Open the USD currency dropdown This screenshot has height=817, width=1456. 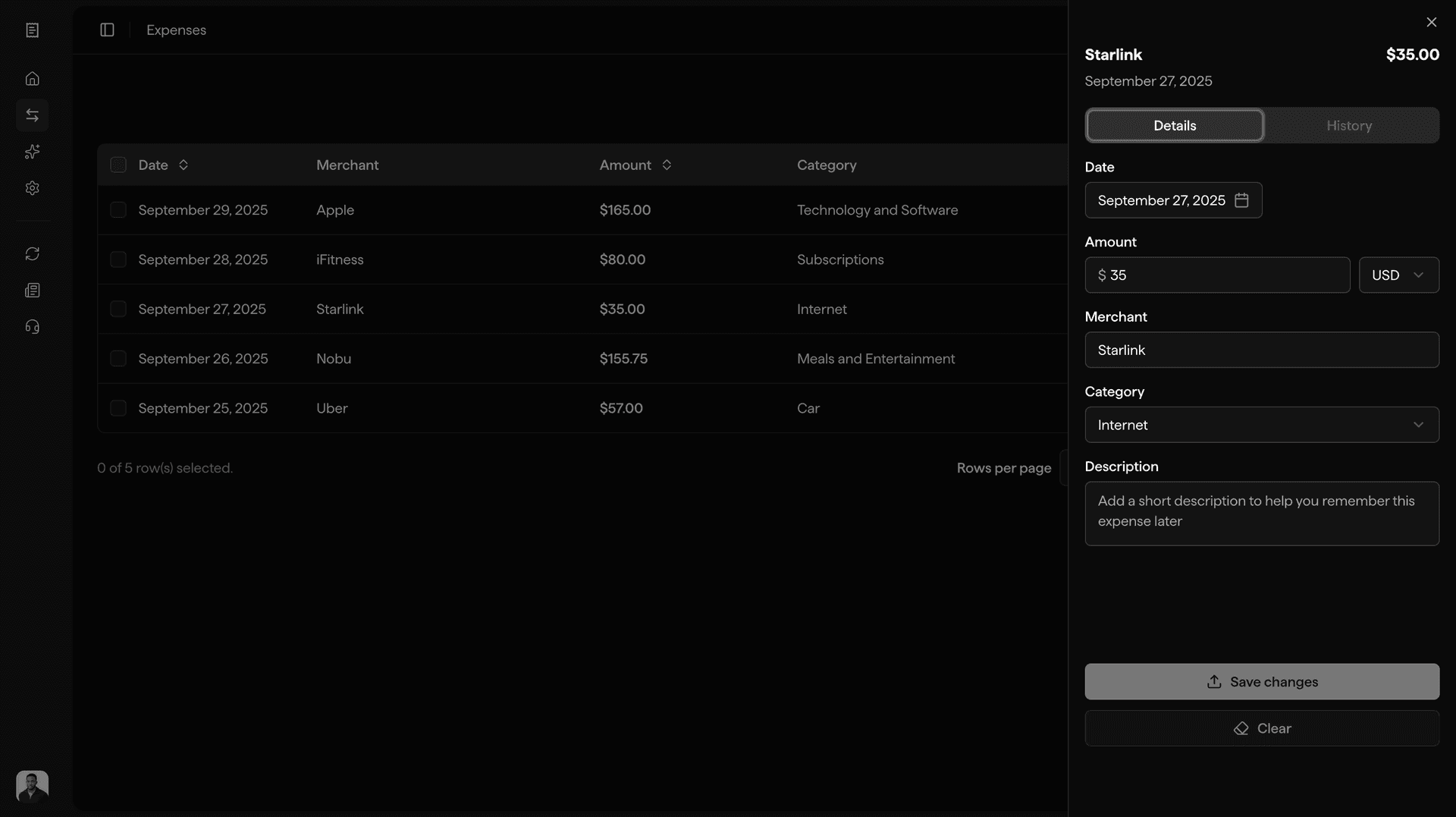coord(1399,275)
